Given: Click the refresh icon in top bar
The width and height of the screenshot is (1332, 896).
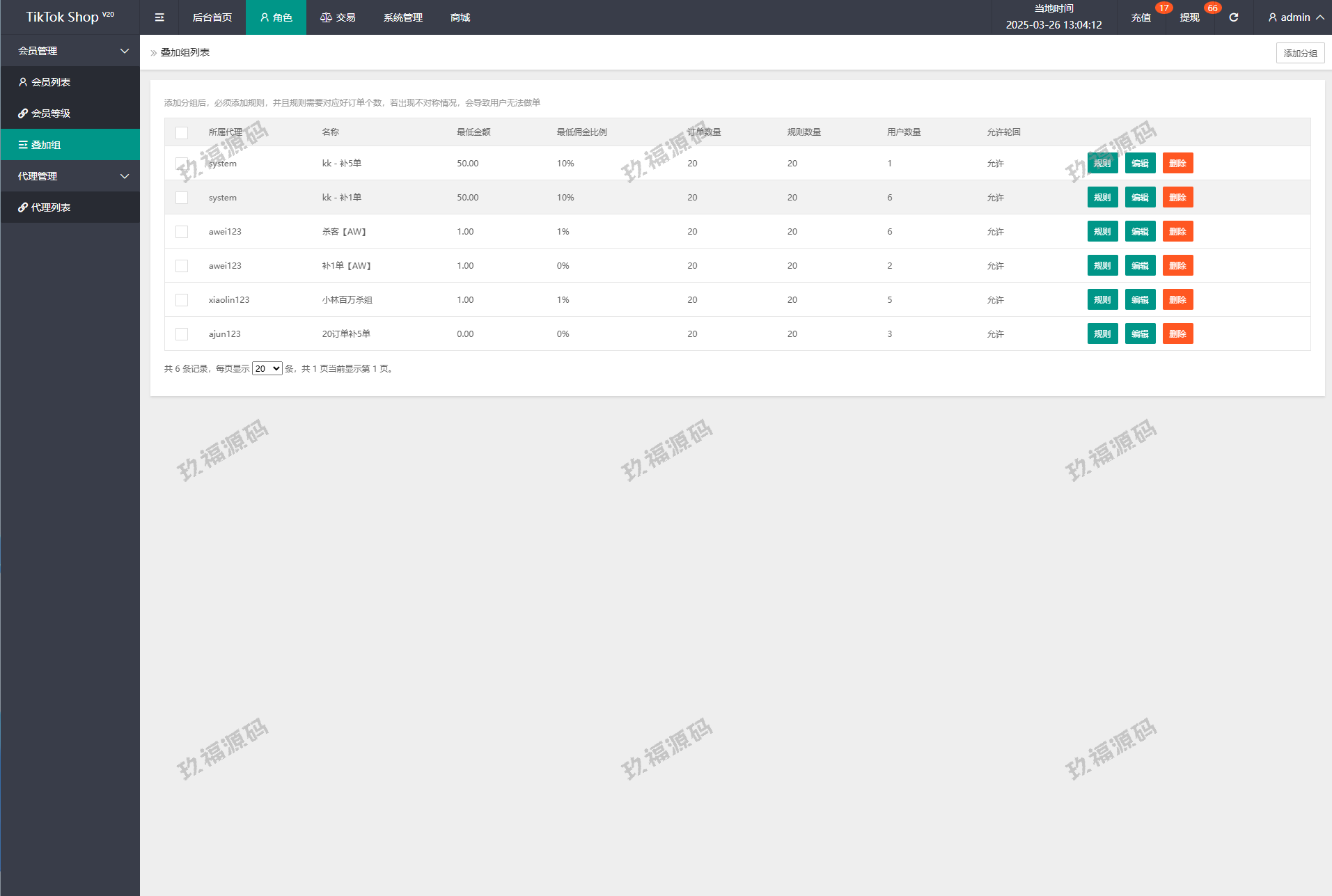Looking at the screenshot, I should point(1233,17).
